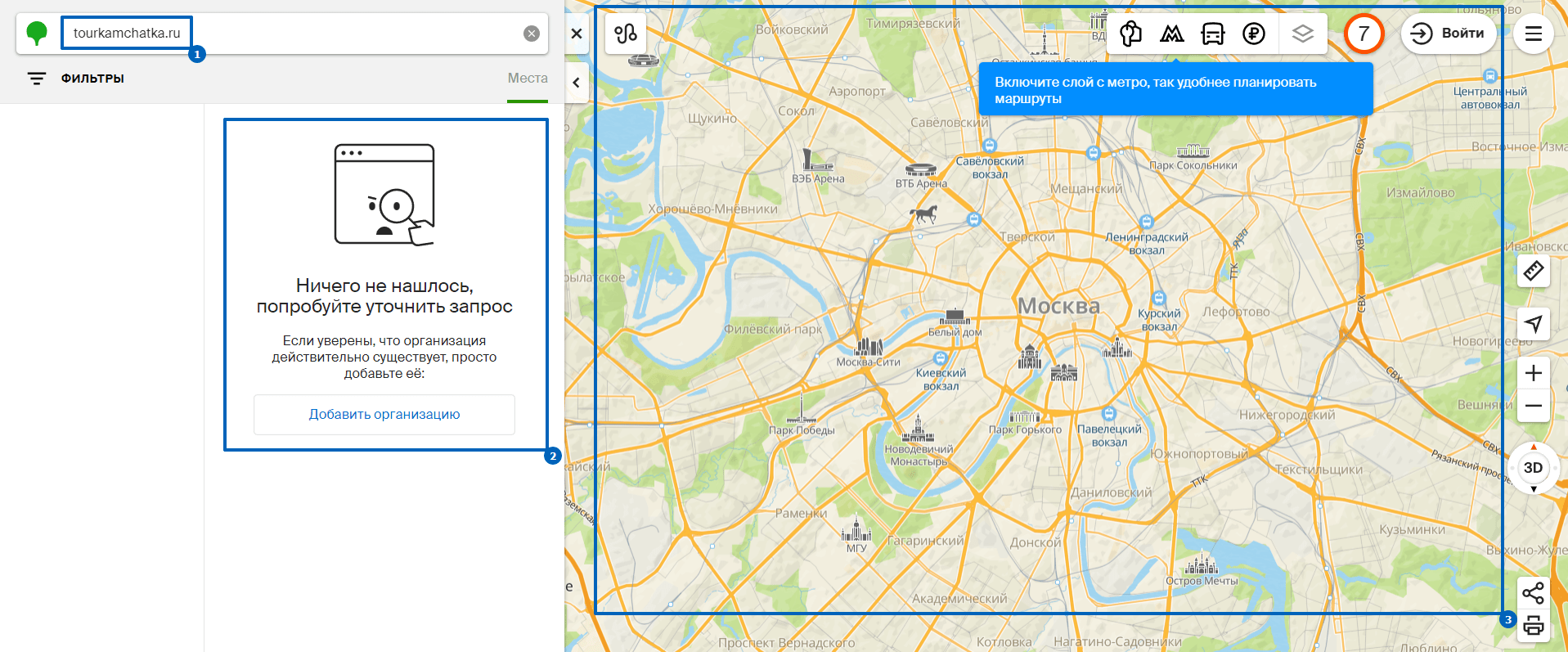Toggle the public transport bus layer
This screenshot has height=652, width=1568.
1213,34
